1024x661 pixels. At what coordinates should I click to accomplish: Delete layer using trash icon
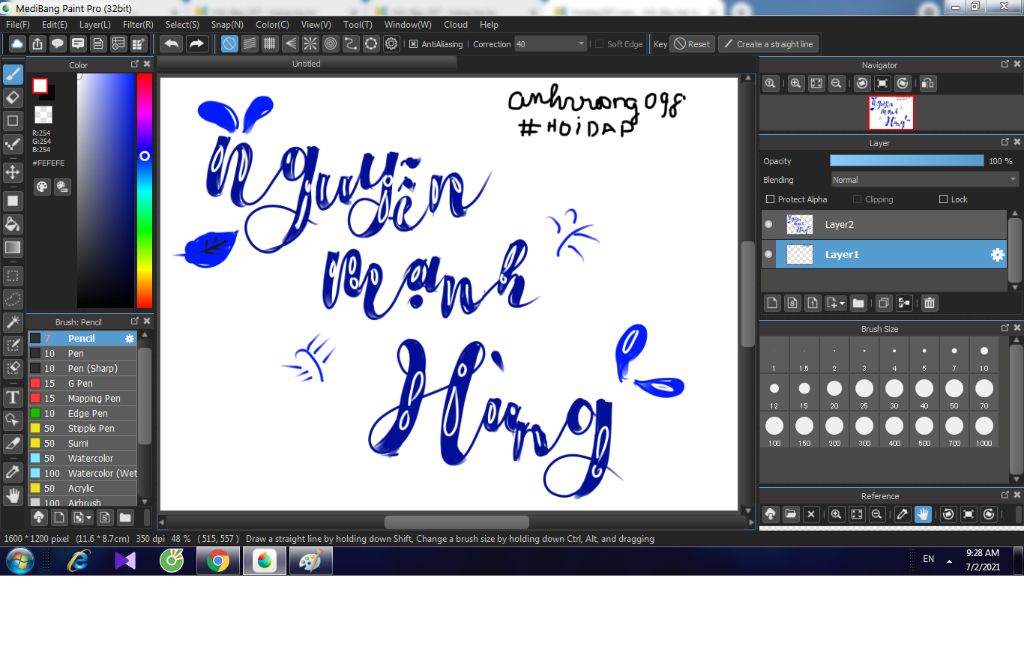pyautogui.click(x=929, y=303)
